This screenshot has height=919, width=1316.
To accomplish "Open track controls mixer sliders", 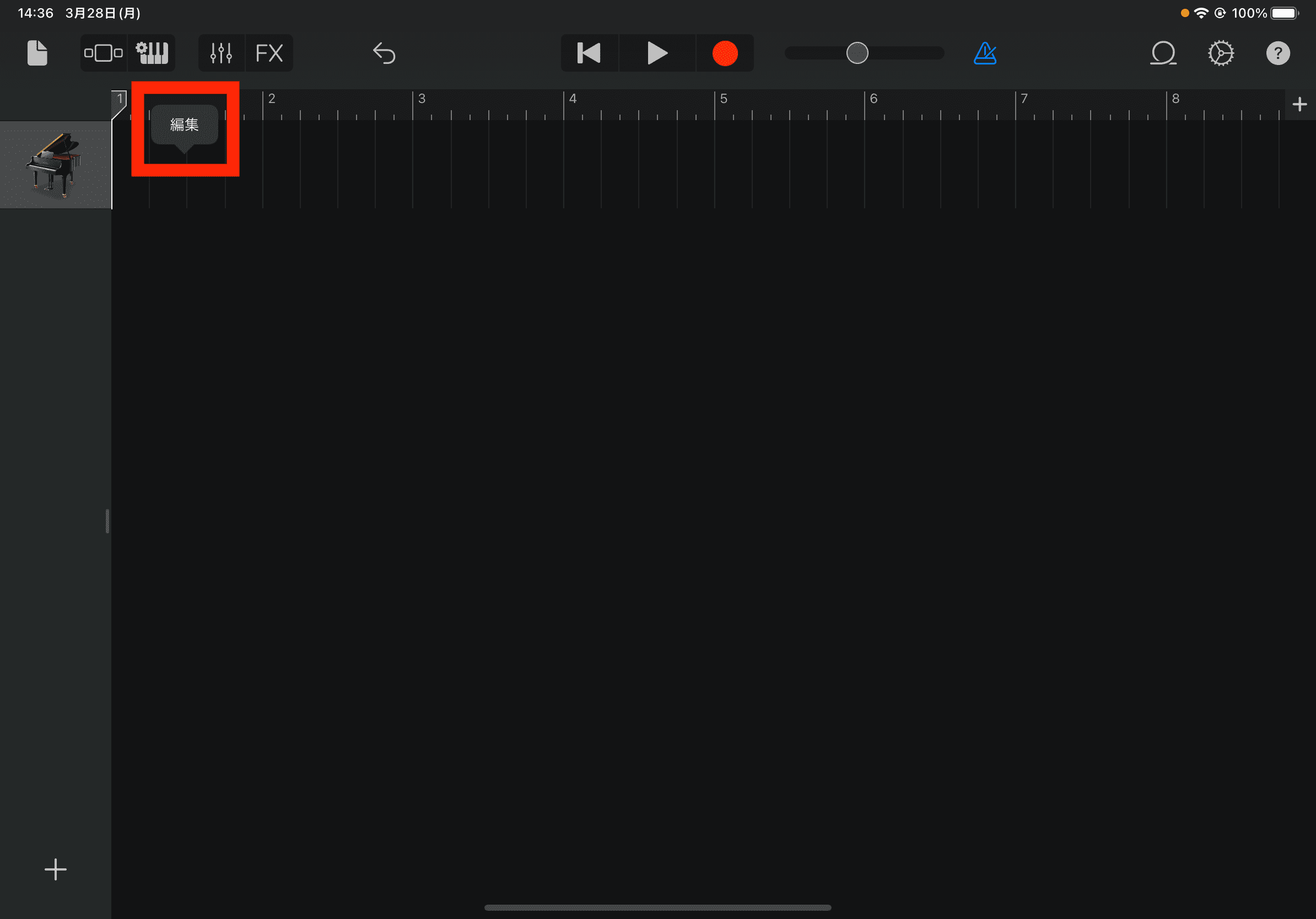I will [x=221, y=53].
